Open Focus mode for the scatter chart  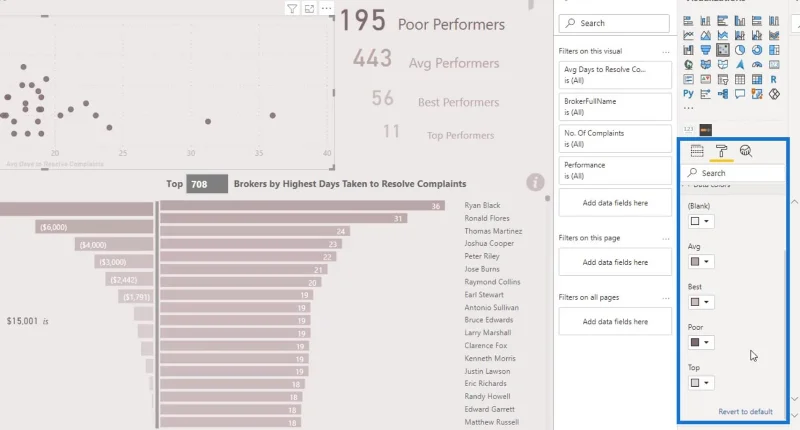pyautogui.click(x=309, y=9)
